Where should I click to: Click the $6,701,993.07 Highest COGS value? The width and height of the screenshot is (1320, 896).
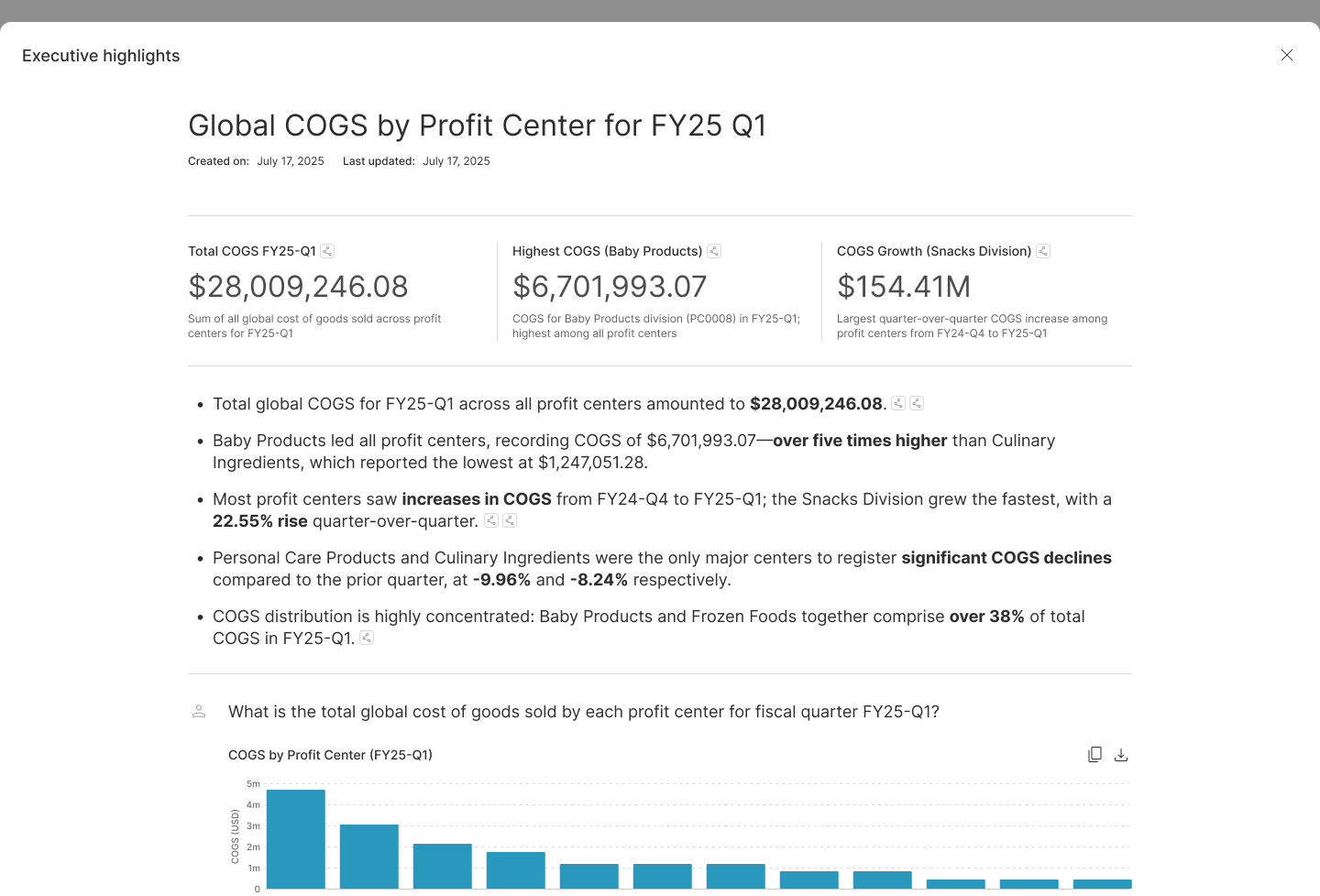[x=610, y=287]
